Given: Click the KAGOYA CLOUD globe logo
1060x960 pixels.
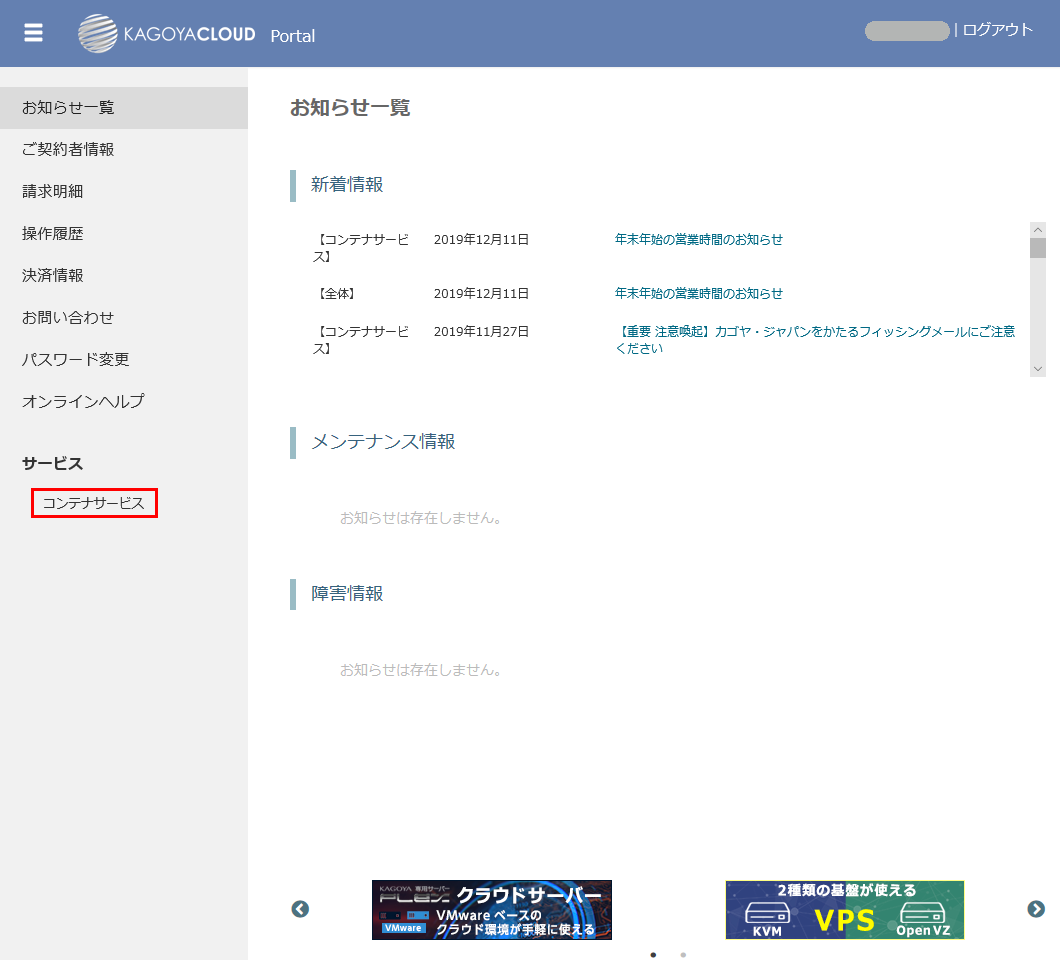Looking at the screenshot, I should tap(98, 34).
